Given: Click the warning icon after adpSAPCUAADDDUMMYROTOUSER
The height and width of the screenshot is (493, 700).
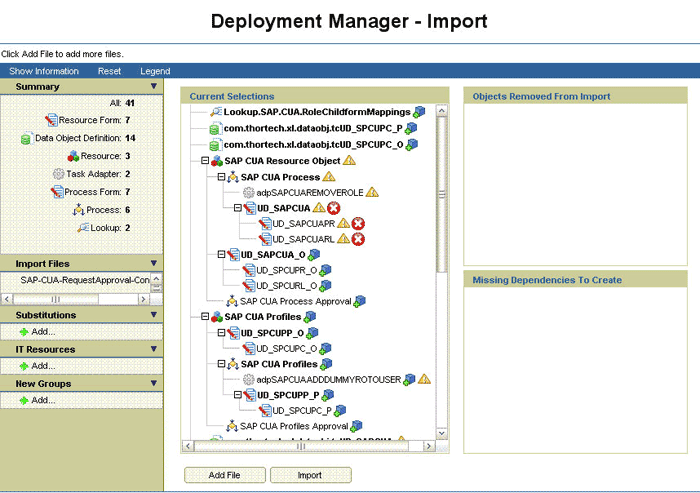Looking at the screenshot, I should click(424, 379).
